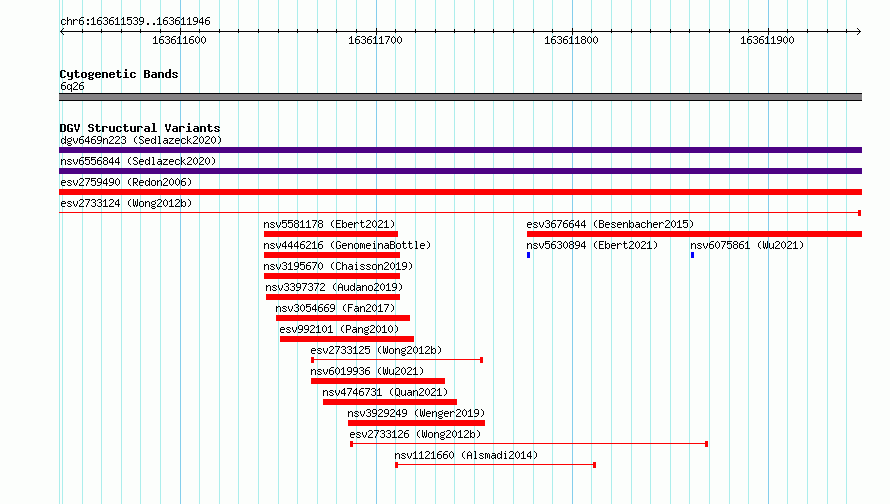Select esv2733126 (Wong2012b) label
890x504 pixels.
point(415,434)
